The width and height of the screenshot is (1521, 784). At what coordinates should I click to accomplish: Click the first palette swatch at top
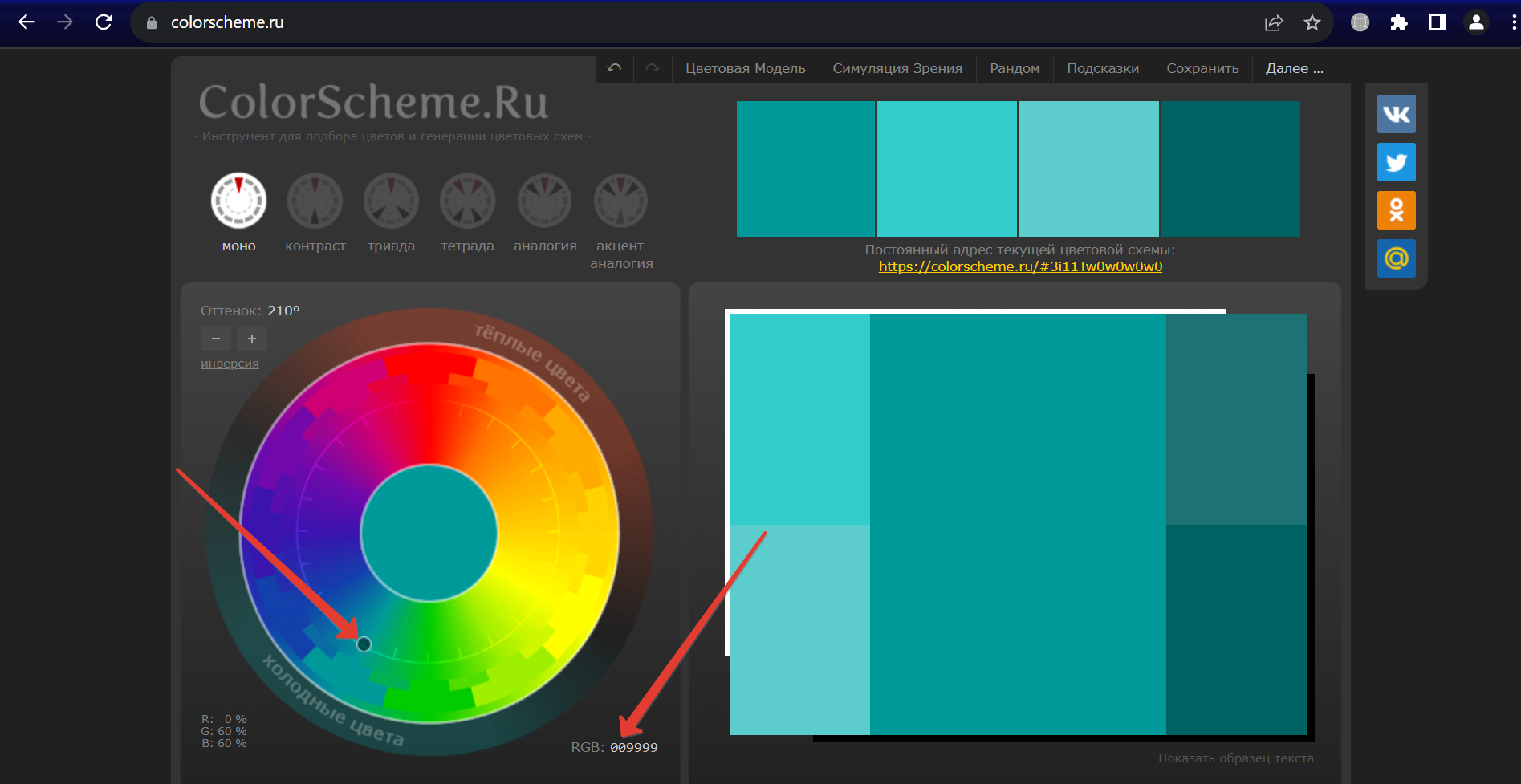806,169
